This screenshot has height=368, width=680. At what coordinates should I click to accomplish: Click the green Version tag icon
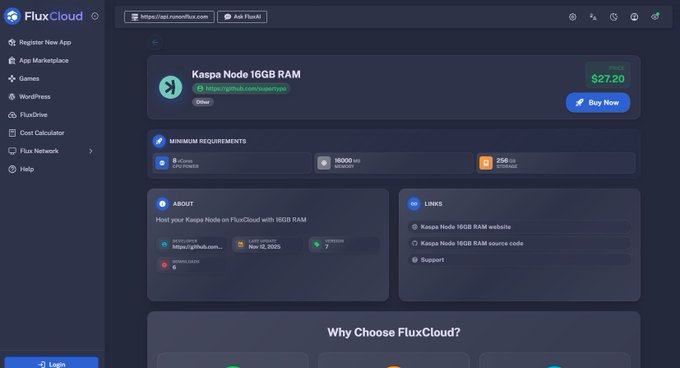(317, 244)
